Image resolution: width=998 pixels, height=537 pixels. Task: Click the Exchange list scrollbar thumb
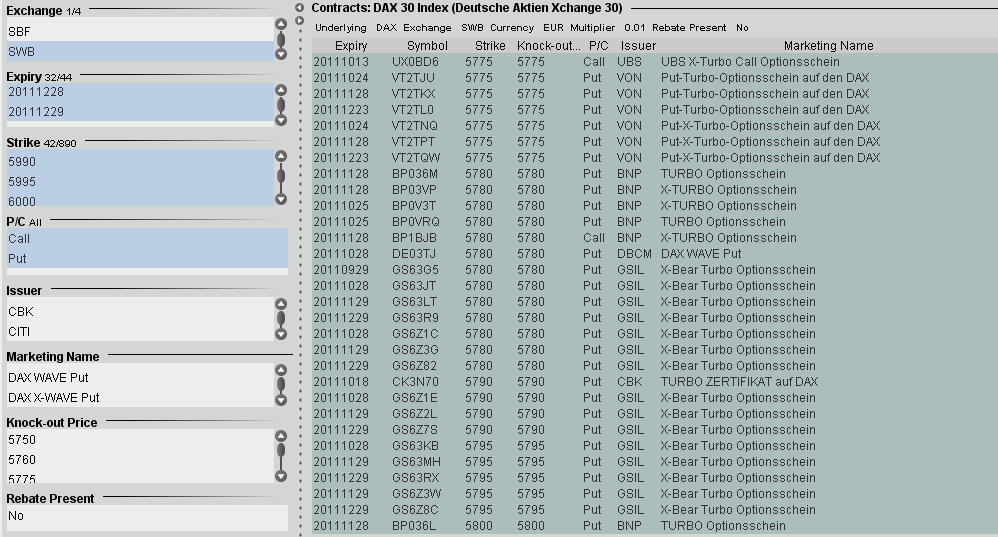point(281,39)
